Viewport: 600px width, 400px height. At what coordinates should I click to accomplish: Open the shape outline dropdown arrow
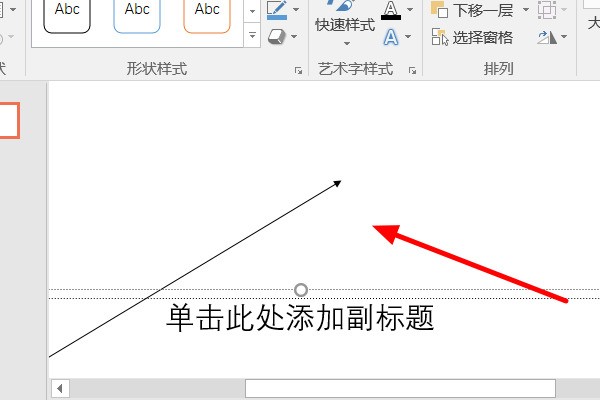point(296,9)
